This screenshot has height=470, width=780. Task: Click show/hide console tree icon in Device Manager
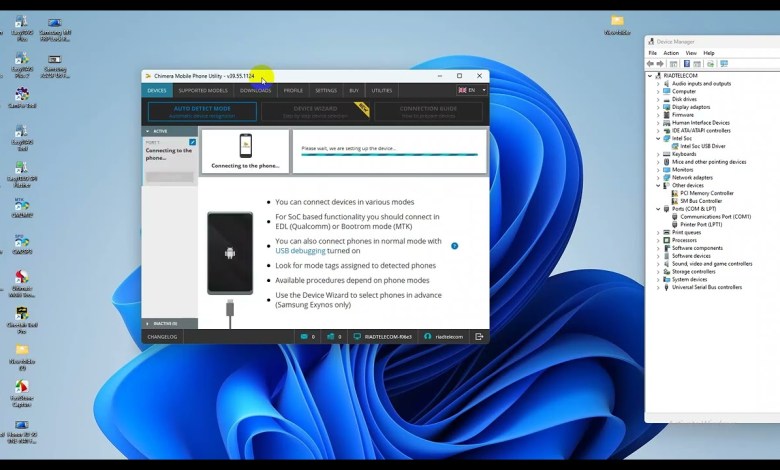pos(674,64)
